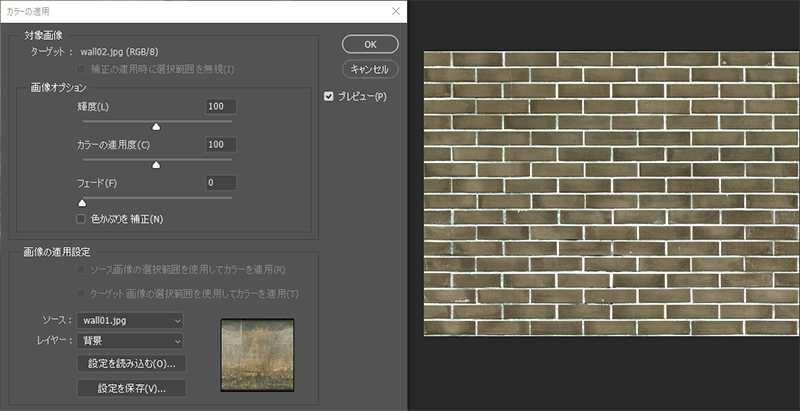The image size is (800, 411).
Task: Click OK to apply Match Color
Action: coord(370,44)
